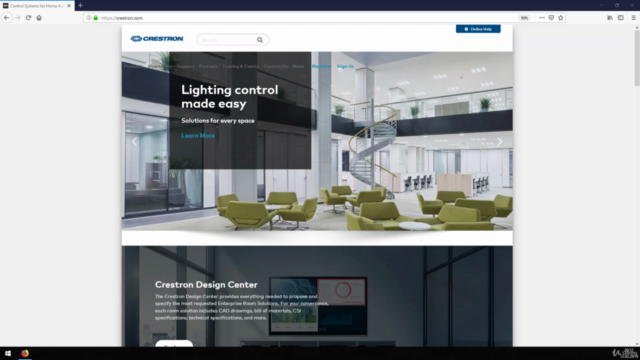The height and width of the screenshot is (360, 640).
Task: Show the next carousel slide
Action: coord(500,142)
